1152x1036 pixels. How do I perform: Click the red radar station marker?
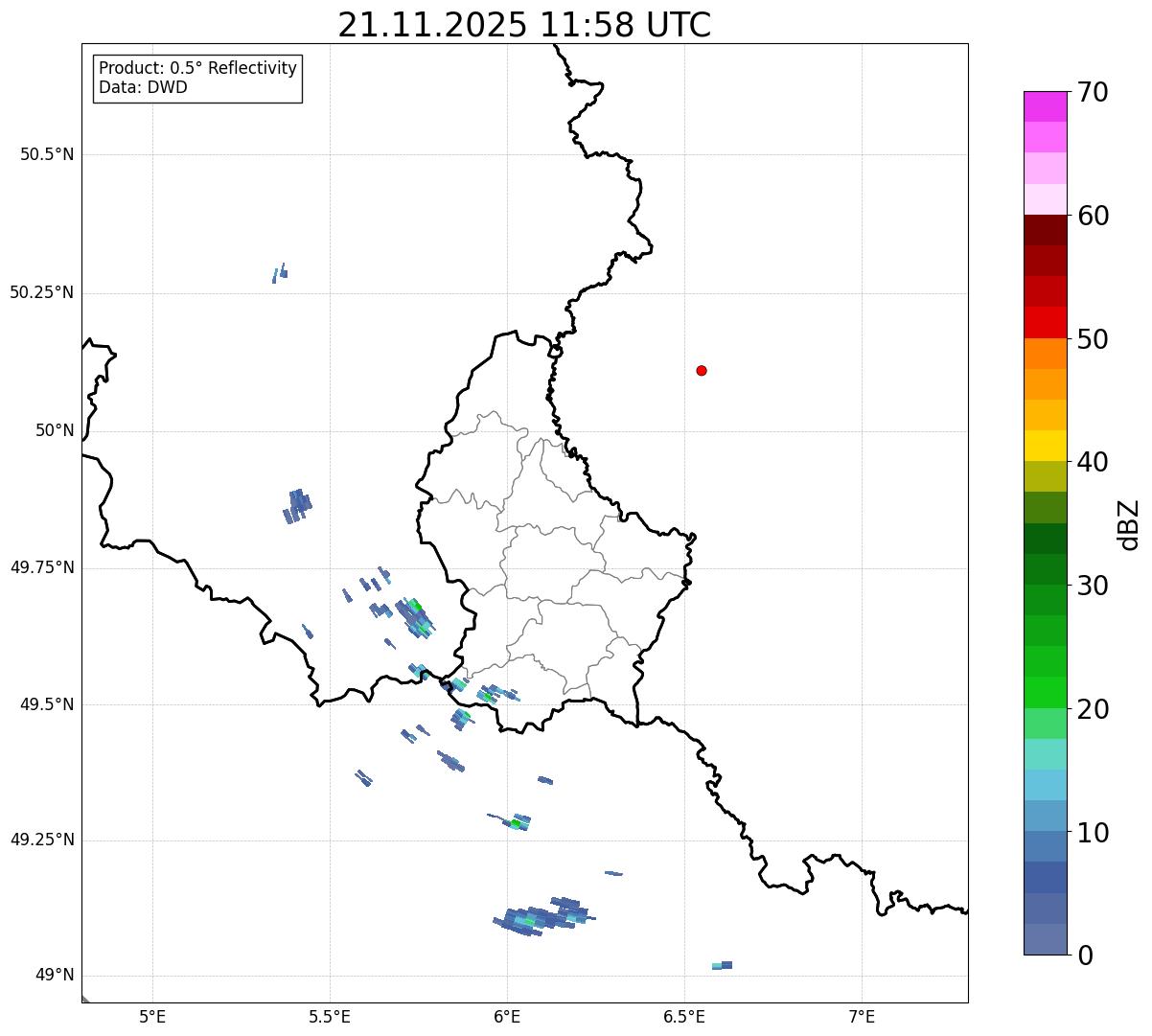click(x=702, y=370)
